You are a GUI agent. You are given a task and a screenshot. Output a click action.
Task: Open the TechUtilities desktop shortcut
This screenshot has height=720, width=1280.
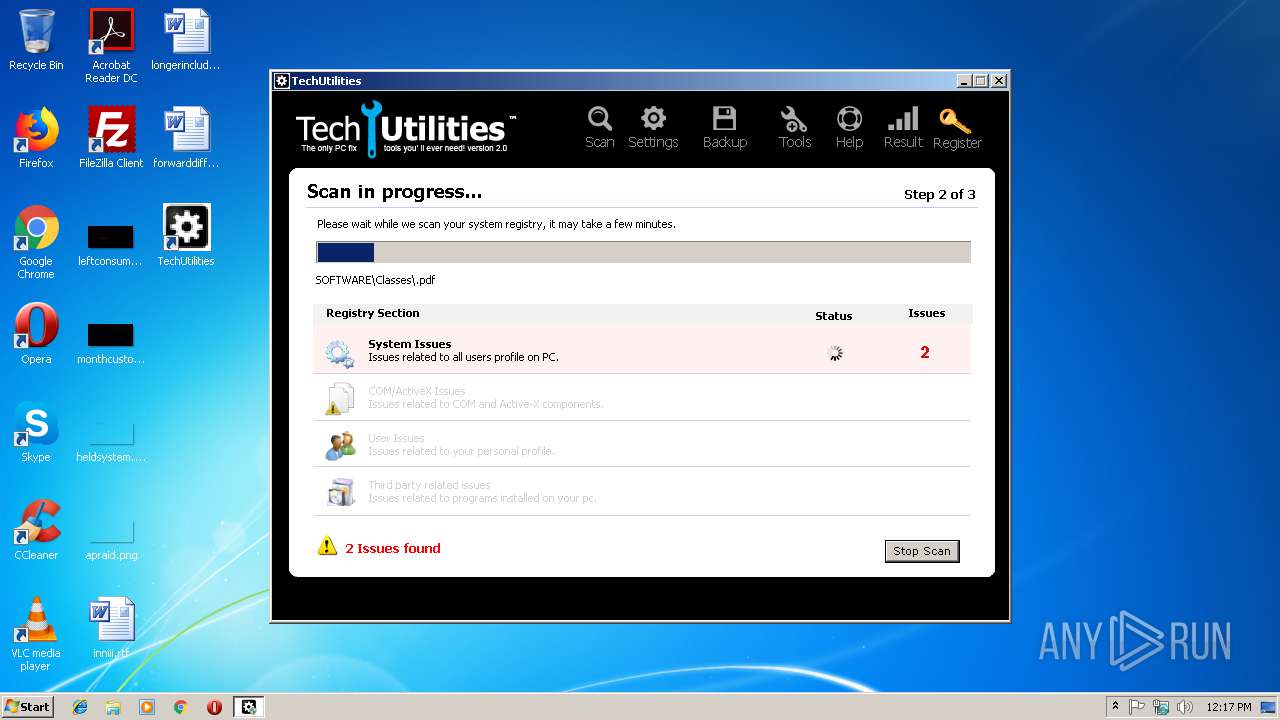pos(186,236)
